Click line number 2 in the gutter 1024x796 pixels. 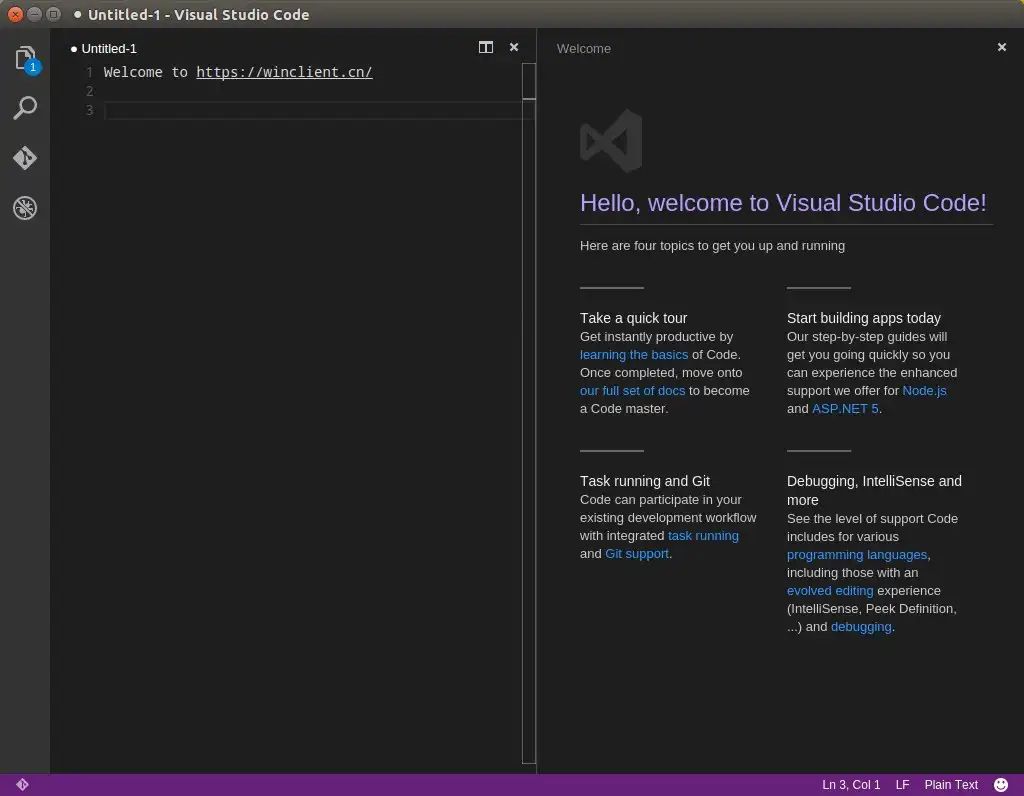(89, 91)
